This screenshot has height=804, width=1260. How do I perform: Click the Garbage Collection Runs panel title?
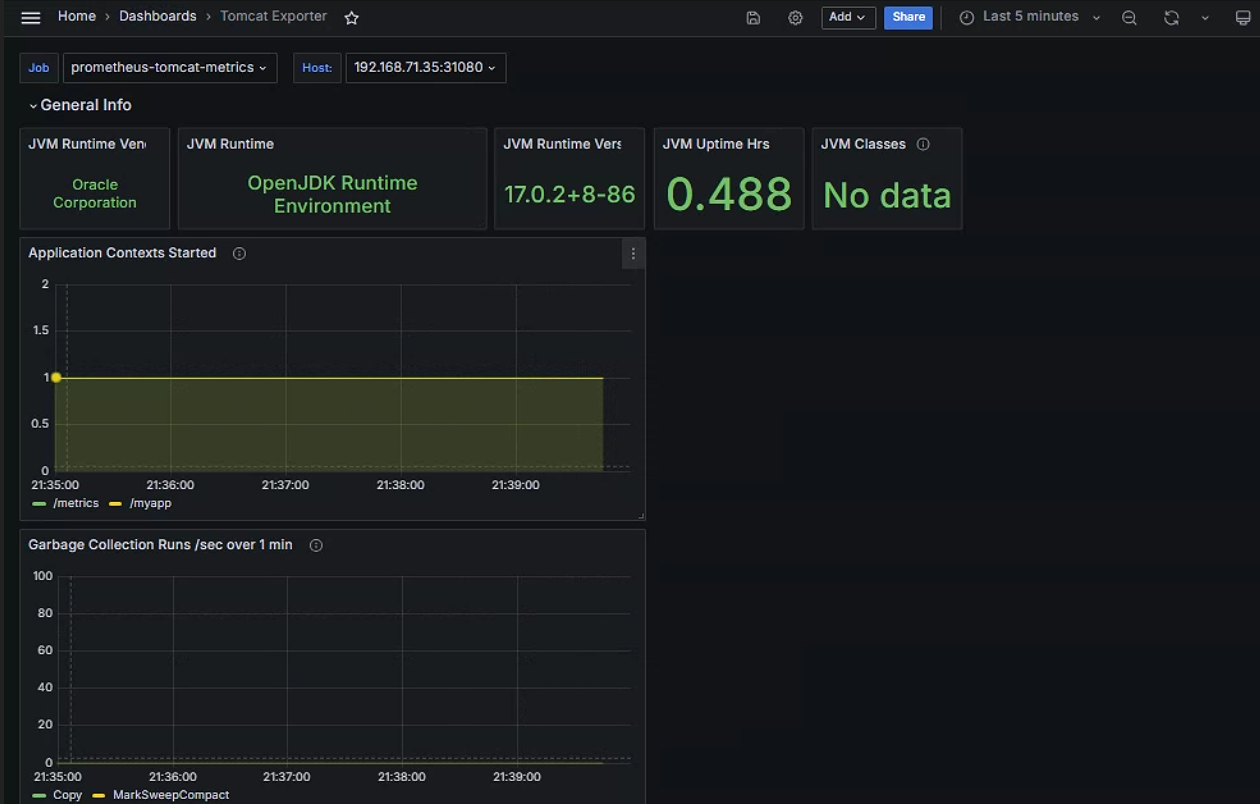(x=160, y=545)
